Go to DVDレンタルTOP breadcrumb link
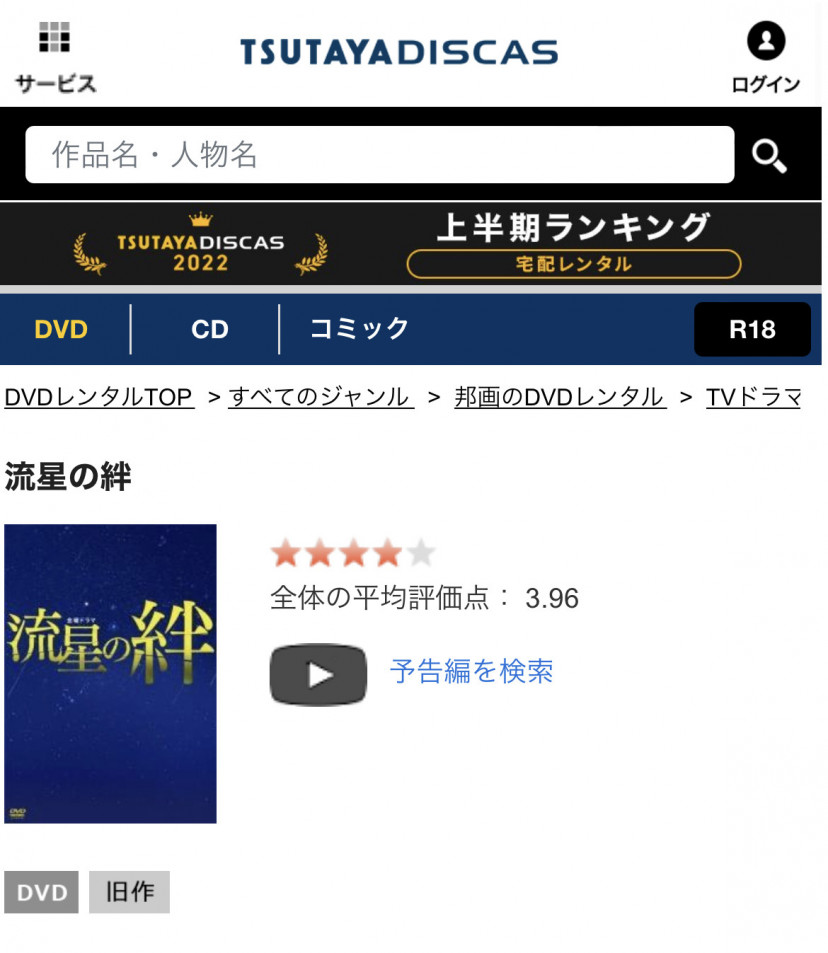 99,397
